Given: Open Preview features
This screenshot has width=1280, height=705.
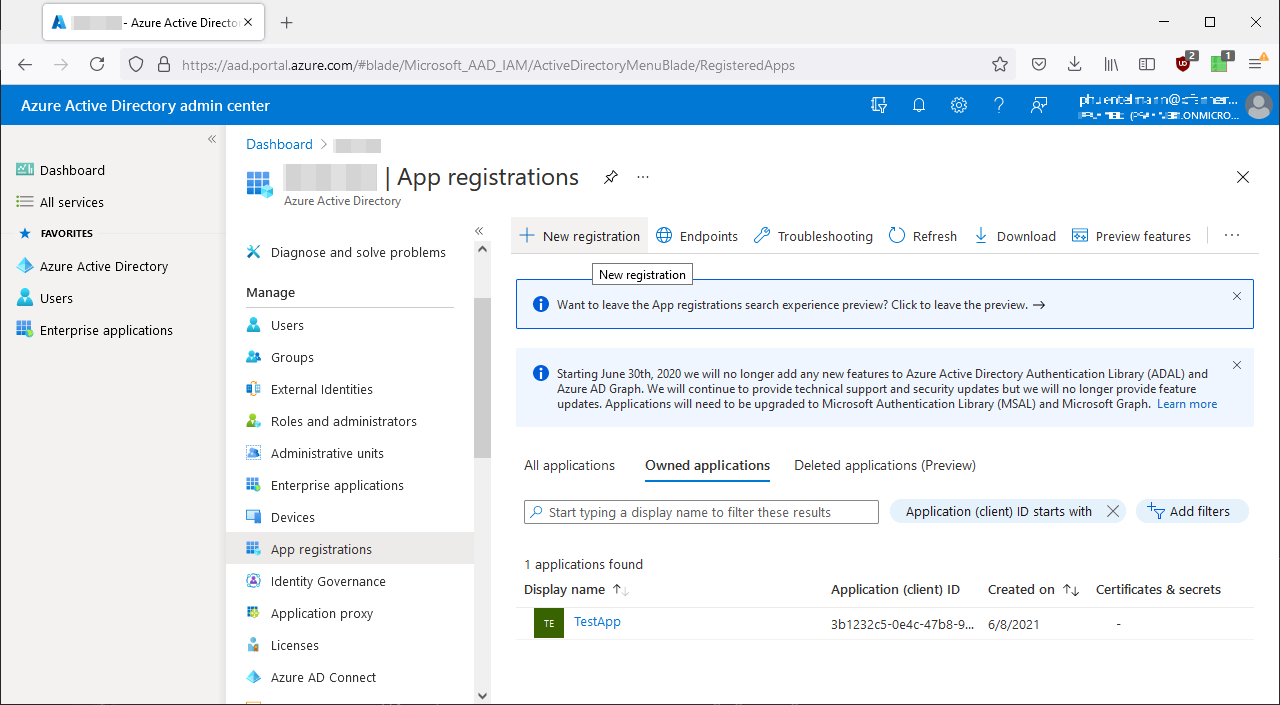Looking at the screenshot, I should 1131,235.
